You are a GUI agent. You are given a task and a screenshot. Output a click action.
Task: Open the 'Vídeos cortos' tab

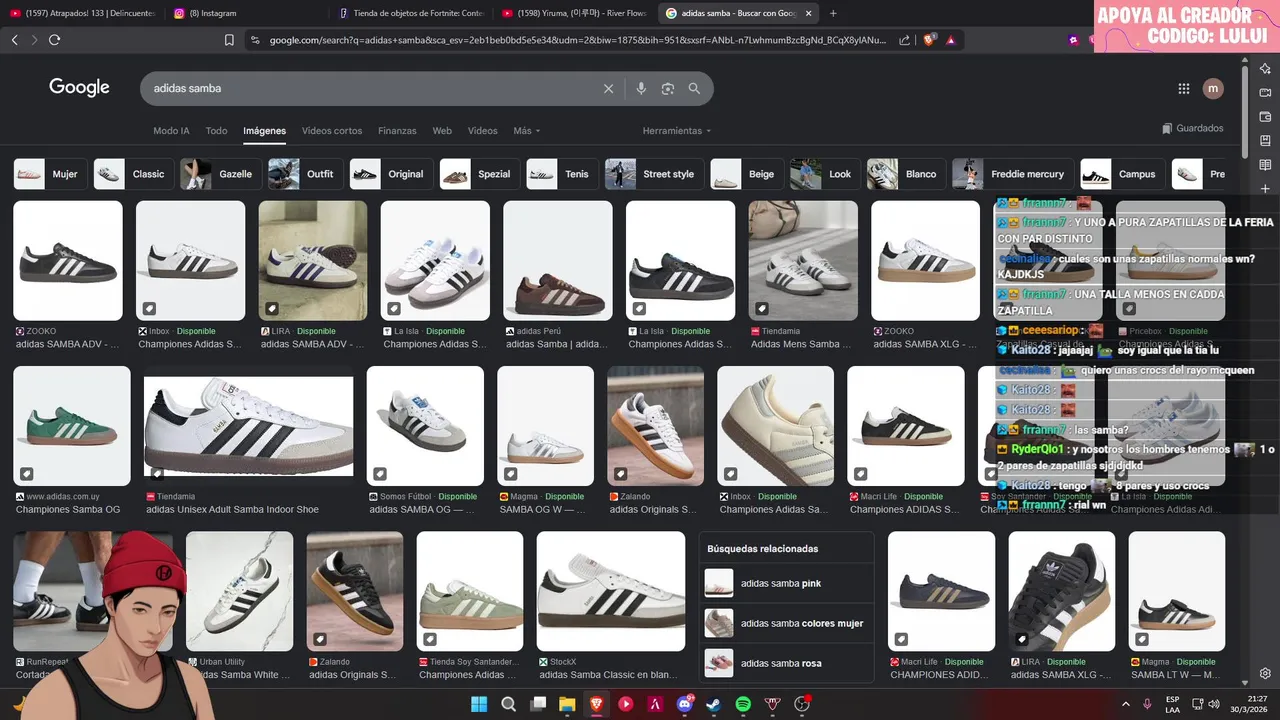(332, 131)
